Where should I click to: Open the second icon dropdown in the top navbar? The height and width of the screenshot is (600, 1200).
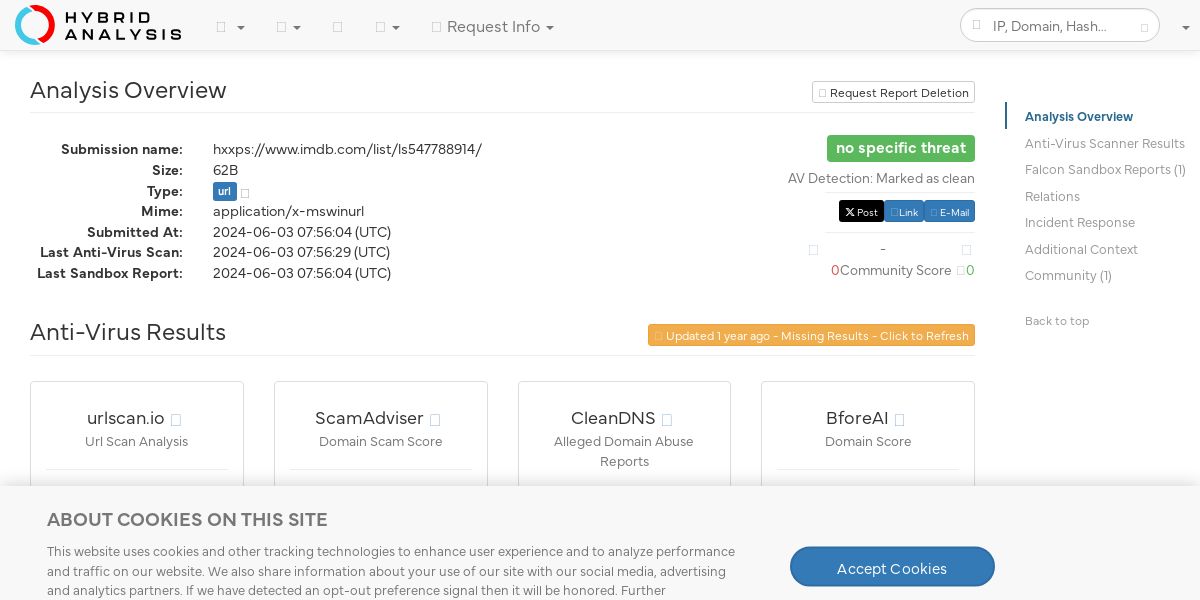coord(289,27)
